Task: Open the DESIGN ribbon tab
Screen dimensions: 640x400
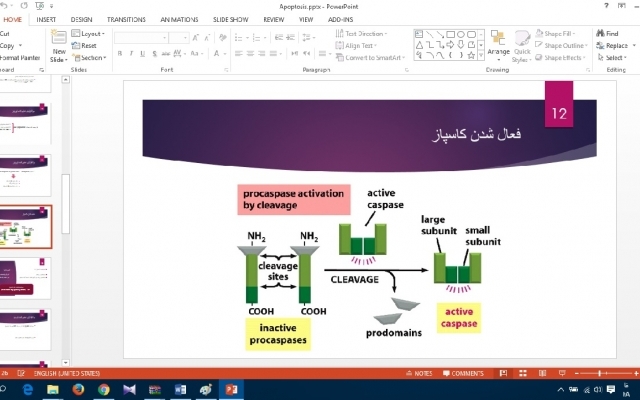Action: tap(81, 20)
